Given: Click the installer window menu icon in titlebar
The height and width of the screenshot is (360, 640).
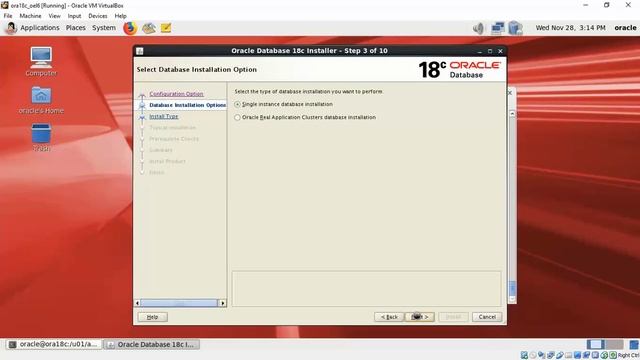Looking at the screenshot, I should point(140,51).
